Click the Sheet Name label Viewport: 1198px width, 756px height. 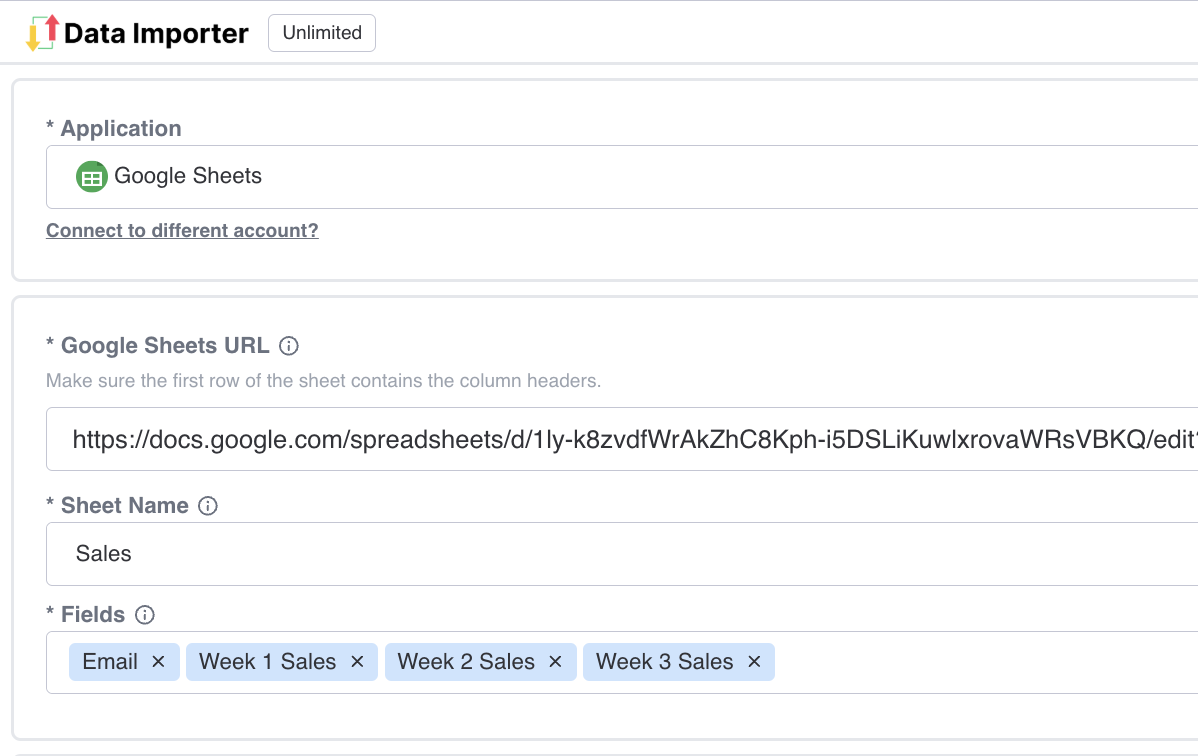(125, 505)
